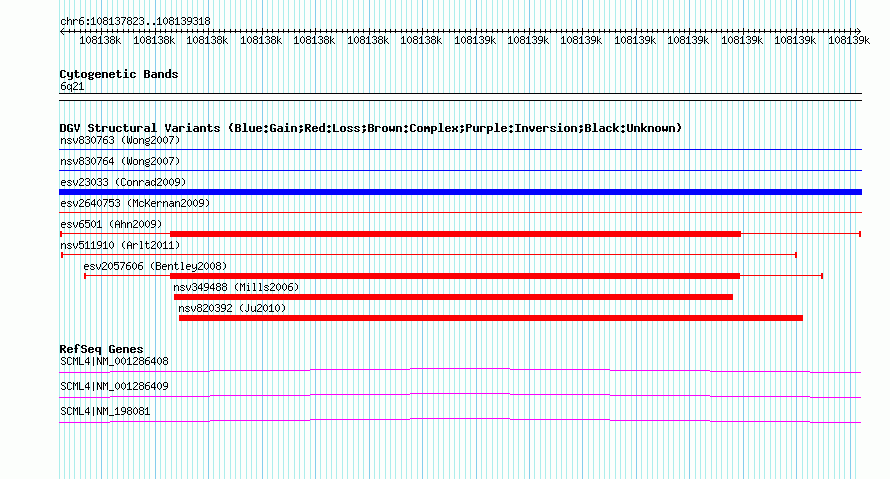Open the SCML4|NM_198081 transcript label

[x=105, y=411]
